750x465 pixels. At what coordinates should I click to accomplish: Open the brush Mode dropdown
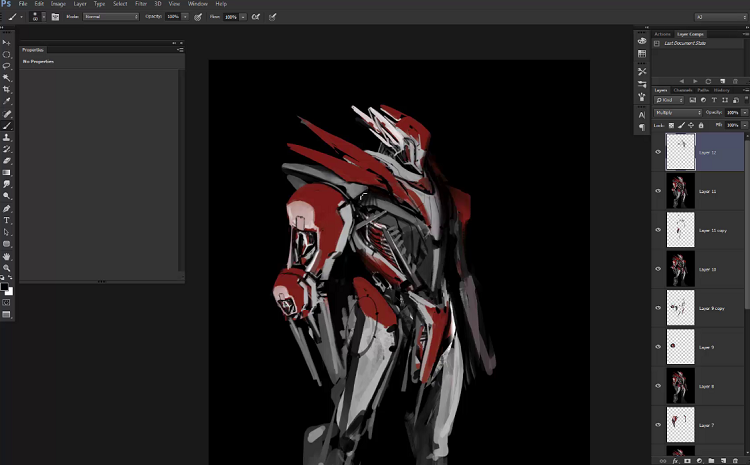[111, 16]
